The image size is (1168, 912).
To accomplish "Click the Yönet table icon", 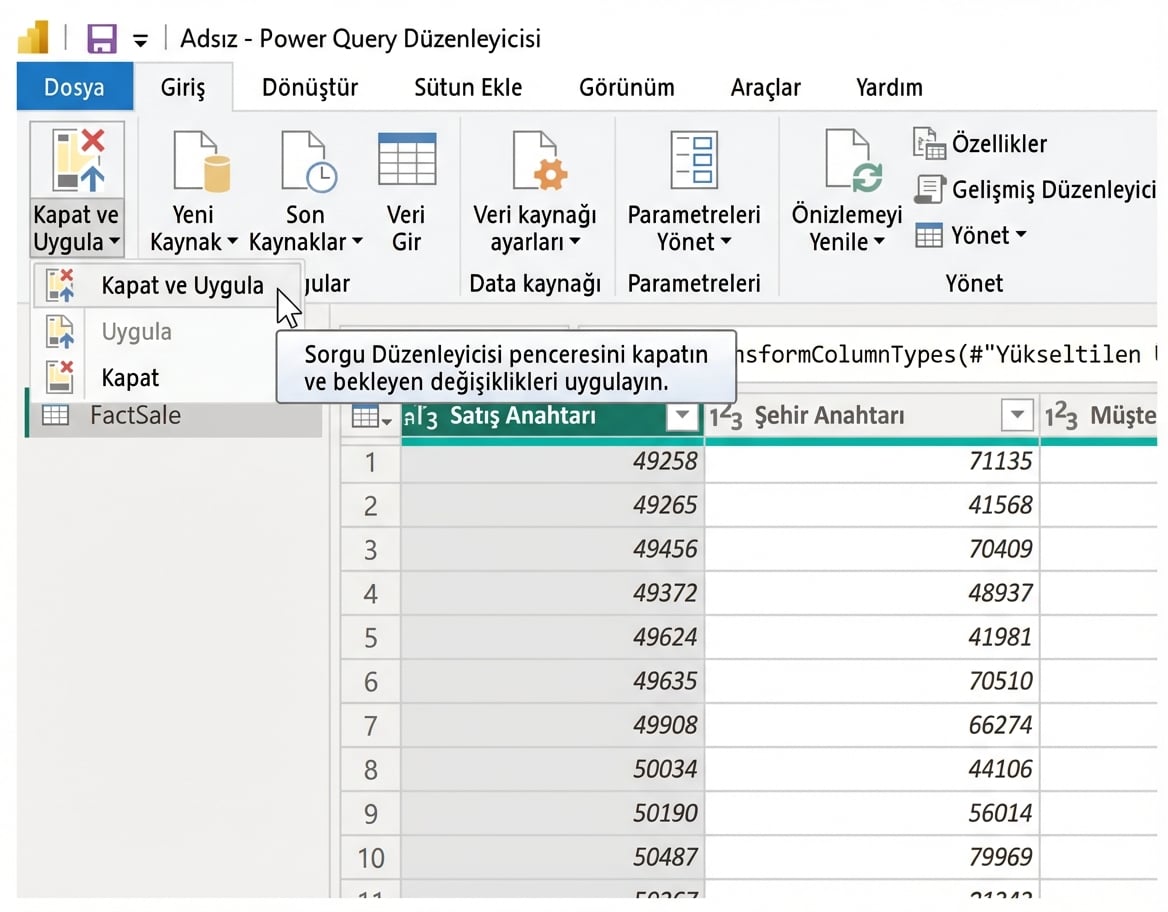I will pos(929,235).
